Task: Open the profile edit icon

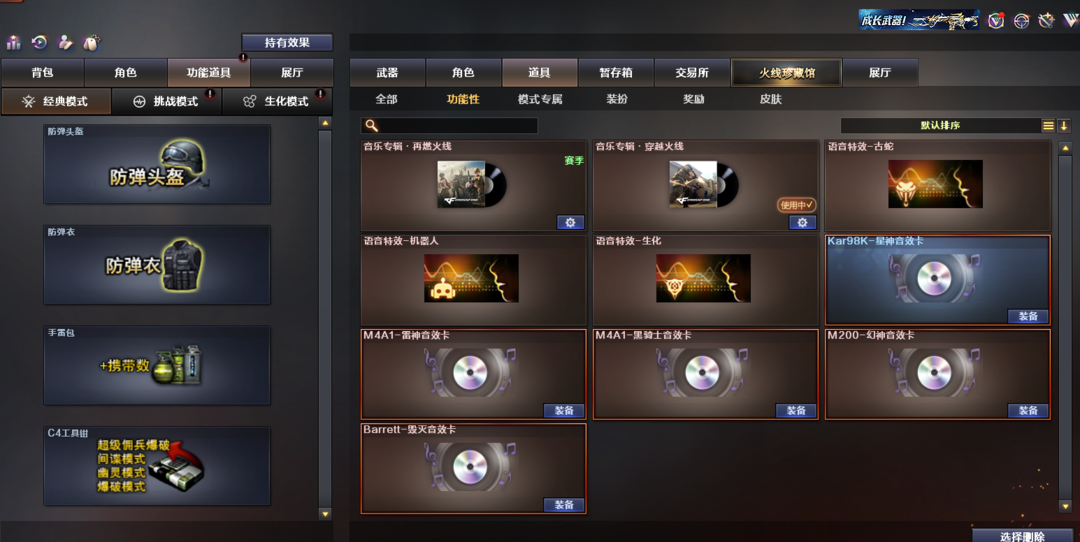Action: [65, 43]
